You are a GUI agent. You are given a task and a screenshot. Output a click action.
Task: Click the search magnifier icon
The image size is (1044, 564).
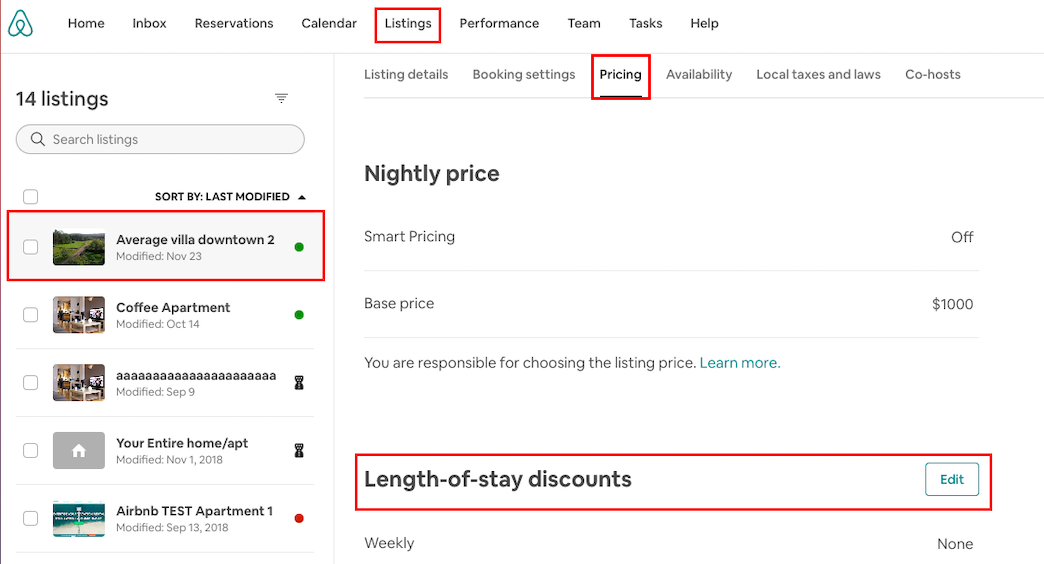38,139
